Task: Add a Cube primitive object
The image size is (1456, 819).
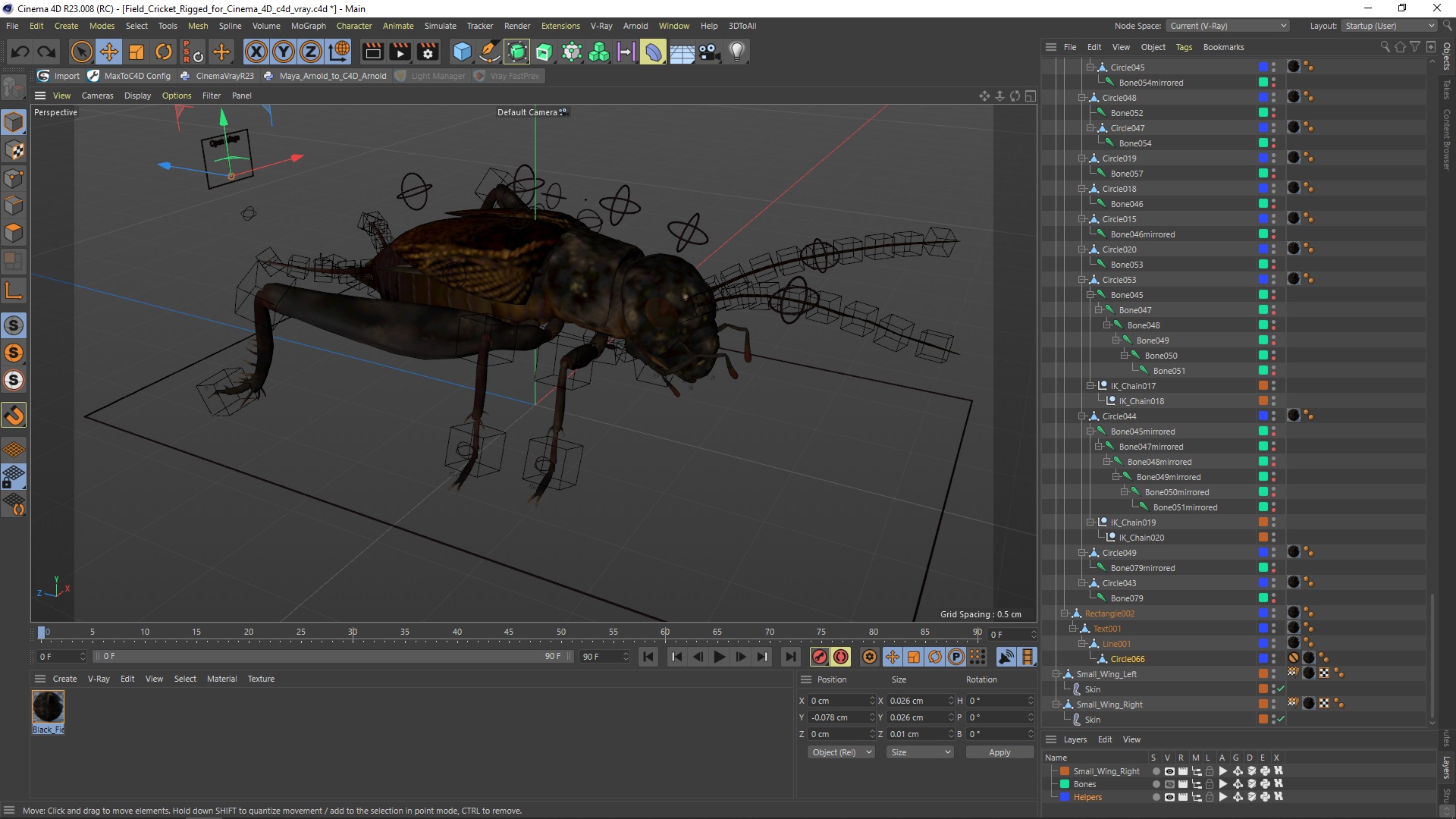Action: tap(462, 52)
